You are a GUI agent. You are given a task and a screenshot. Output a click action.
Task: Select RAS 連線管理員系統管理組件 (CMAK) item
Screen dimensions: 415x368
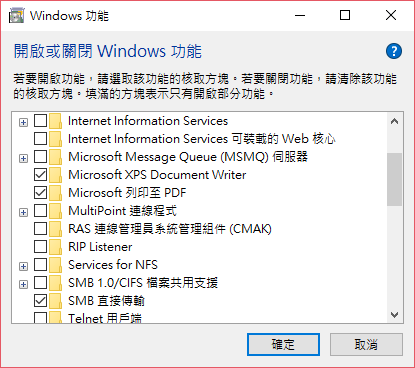click(170, 229)
